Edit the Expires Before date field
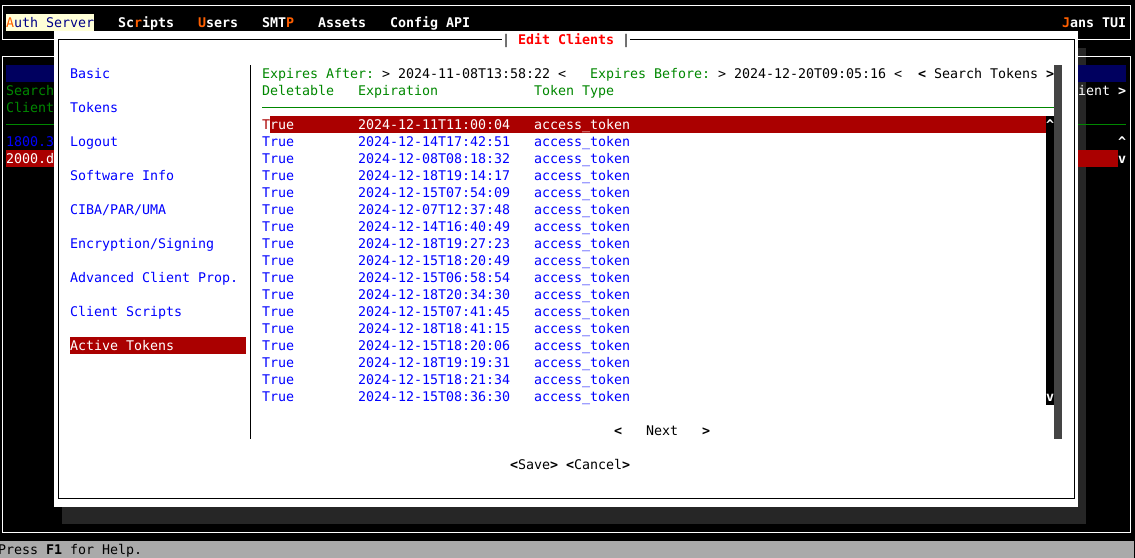The width and height of the screenshot is (1135, 558). [x=809, y=74]
